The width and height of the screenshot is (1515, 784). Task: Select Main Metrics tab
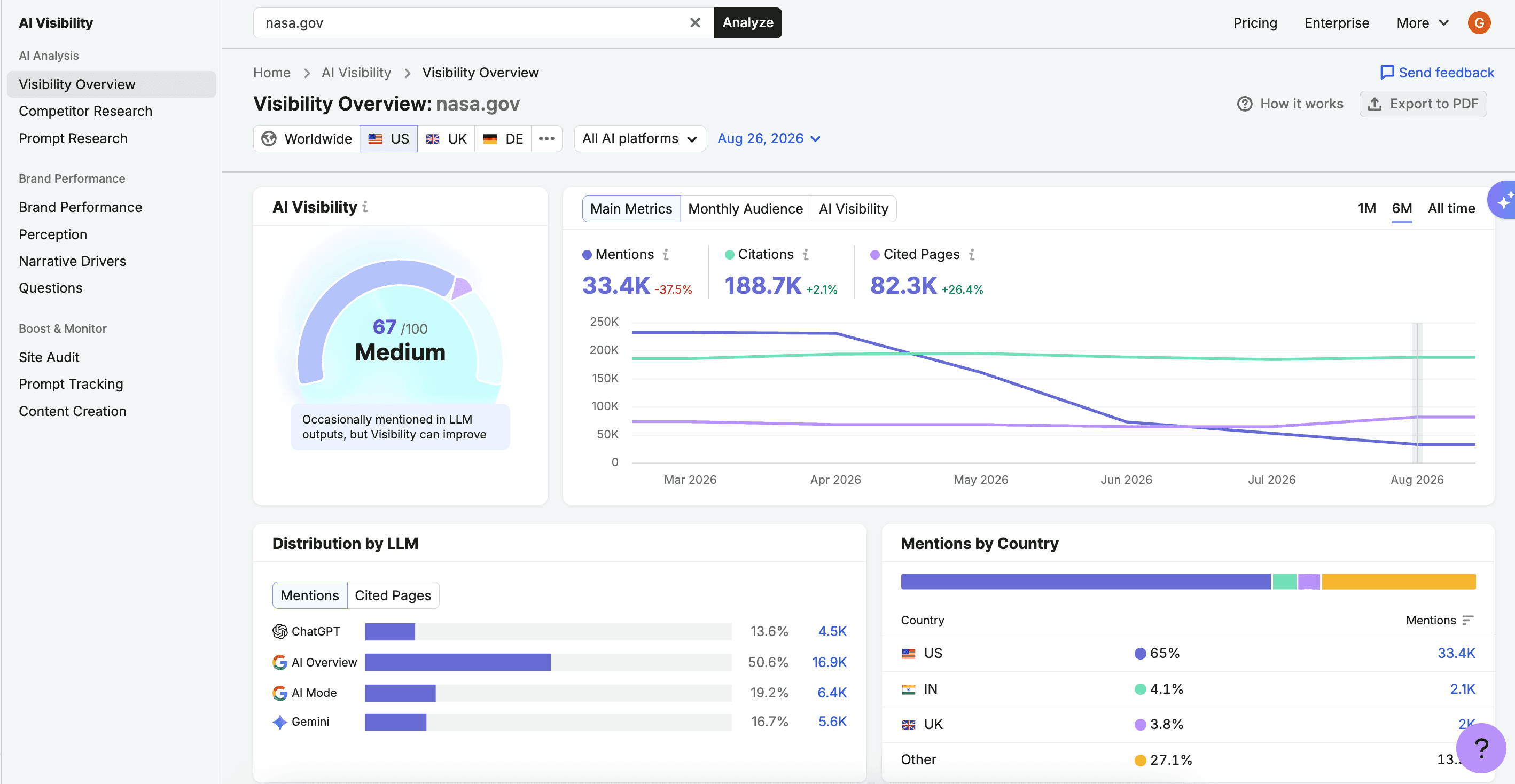tap(630, 209)
